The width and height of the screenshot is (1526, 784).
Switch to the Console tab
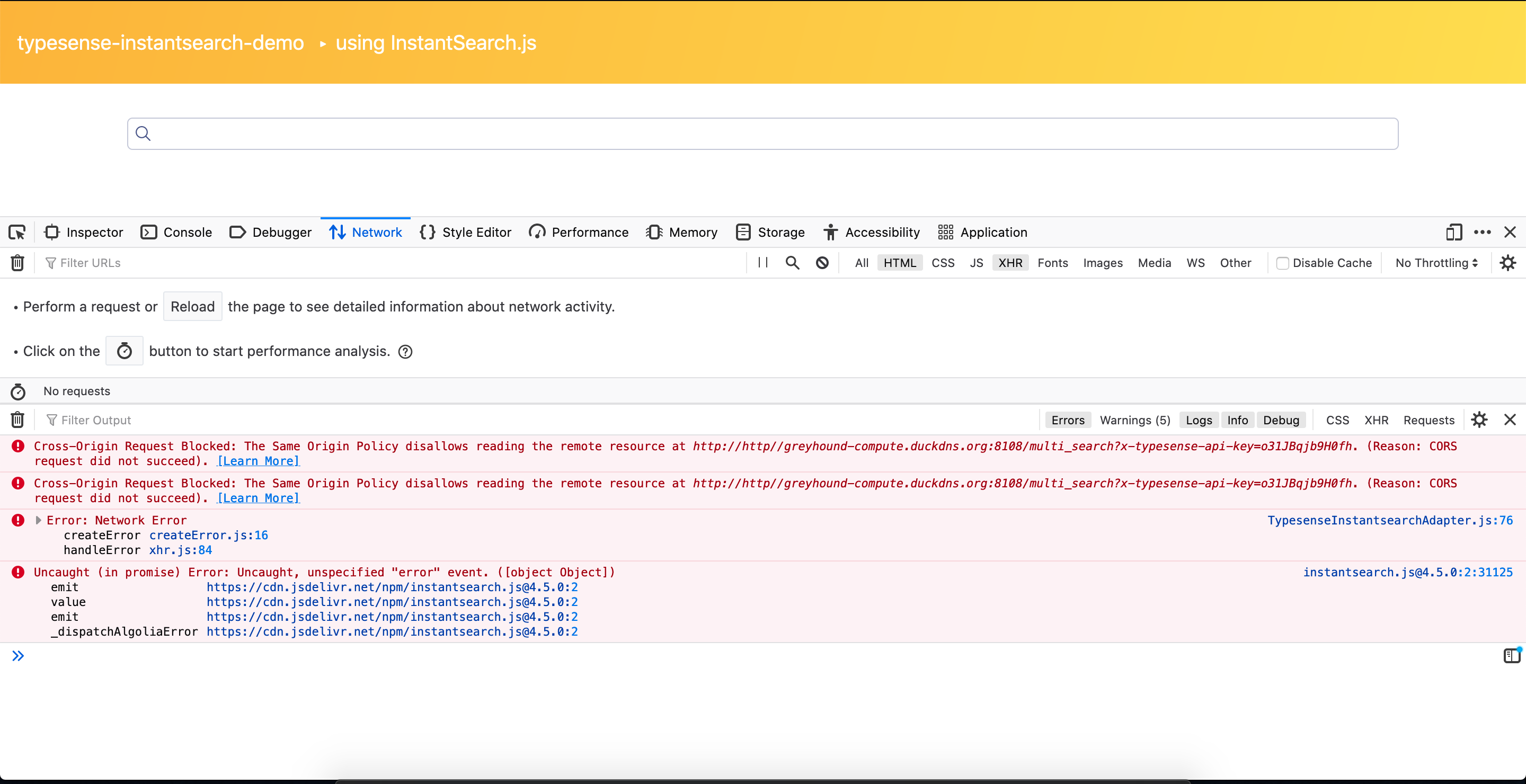point(176,232)
